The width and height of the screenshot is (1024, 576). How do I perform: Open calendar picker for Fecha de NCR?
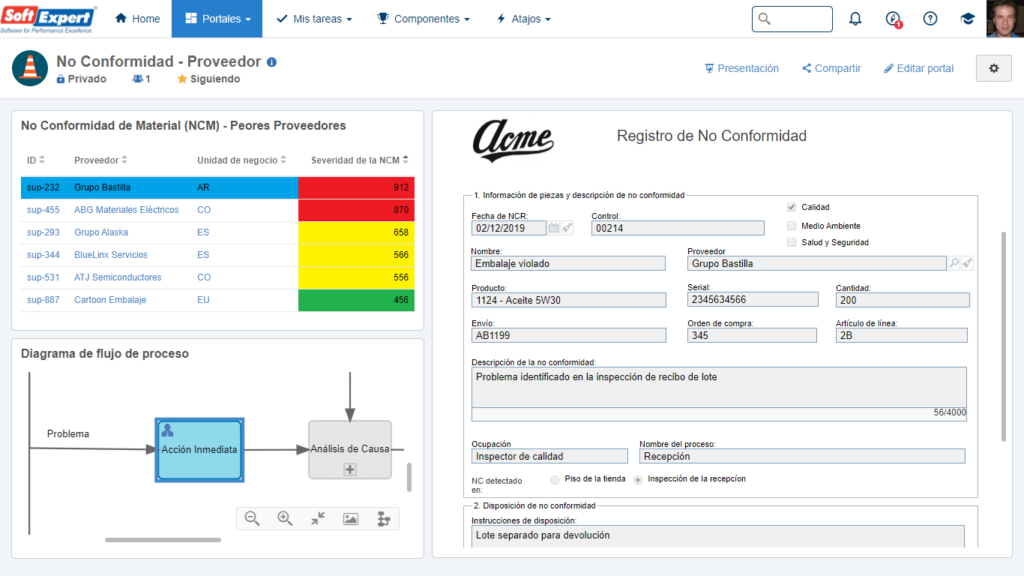coord(553,228)
